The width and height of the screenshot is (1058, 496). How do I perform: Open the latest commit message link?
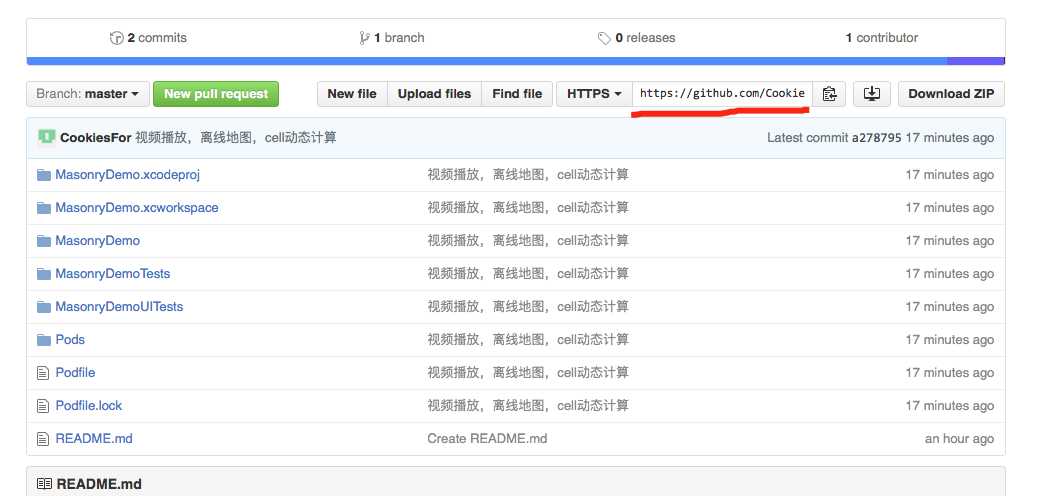235,138
